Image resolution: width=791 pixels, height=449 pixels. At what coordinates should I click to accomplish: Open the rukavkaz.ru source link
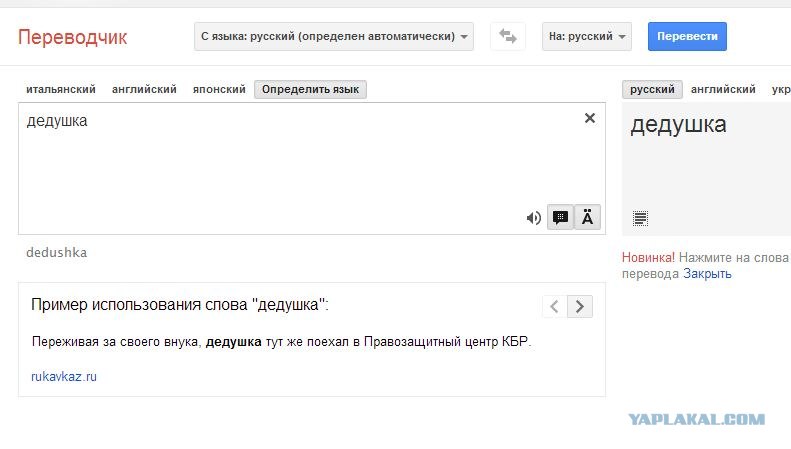(64, 377)
